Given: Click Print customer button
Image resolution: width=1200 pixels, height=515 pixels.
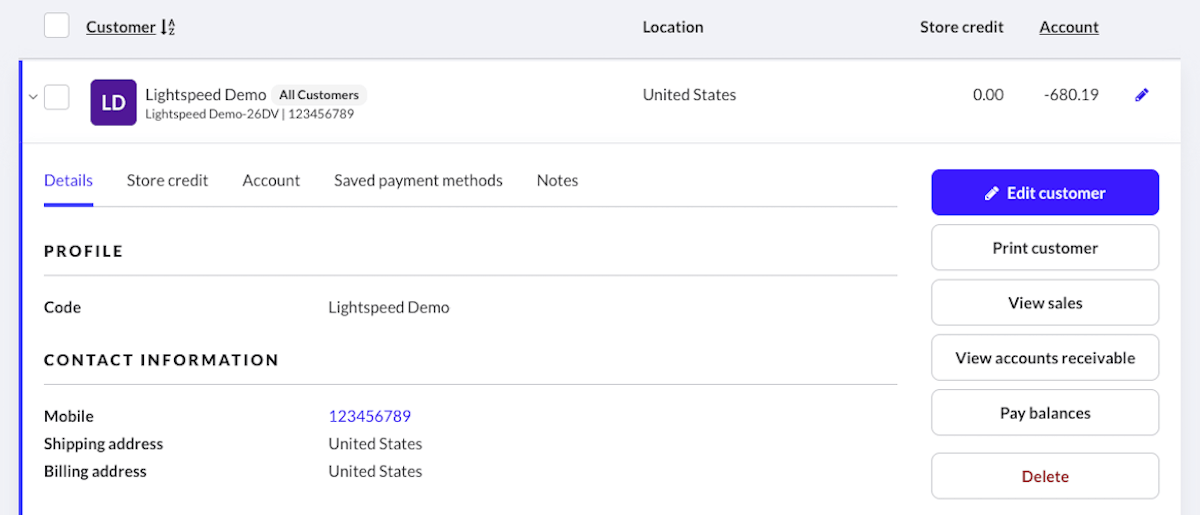Looking at the screenshot, I should 1045,248.
